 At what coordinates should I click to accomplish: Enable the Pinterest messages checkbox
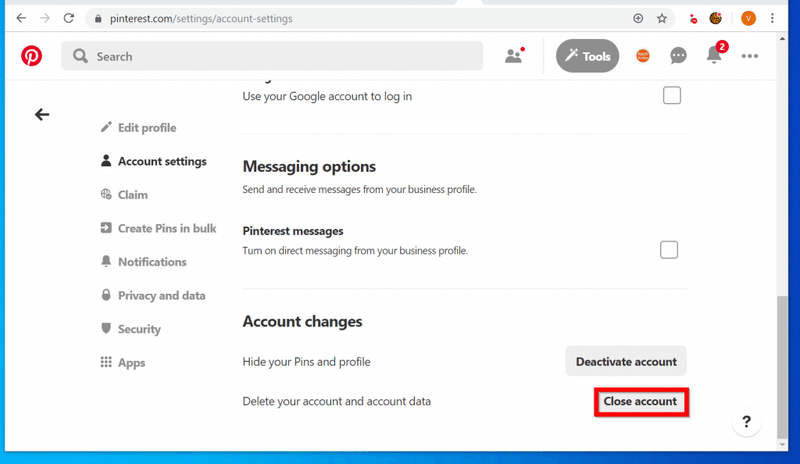pos(669,250)
